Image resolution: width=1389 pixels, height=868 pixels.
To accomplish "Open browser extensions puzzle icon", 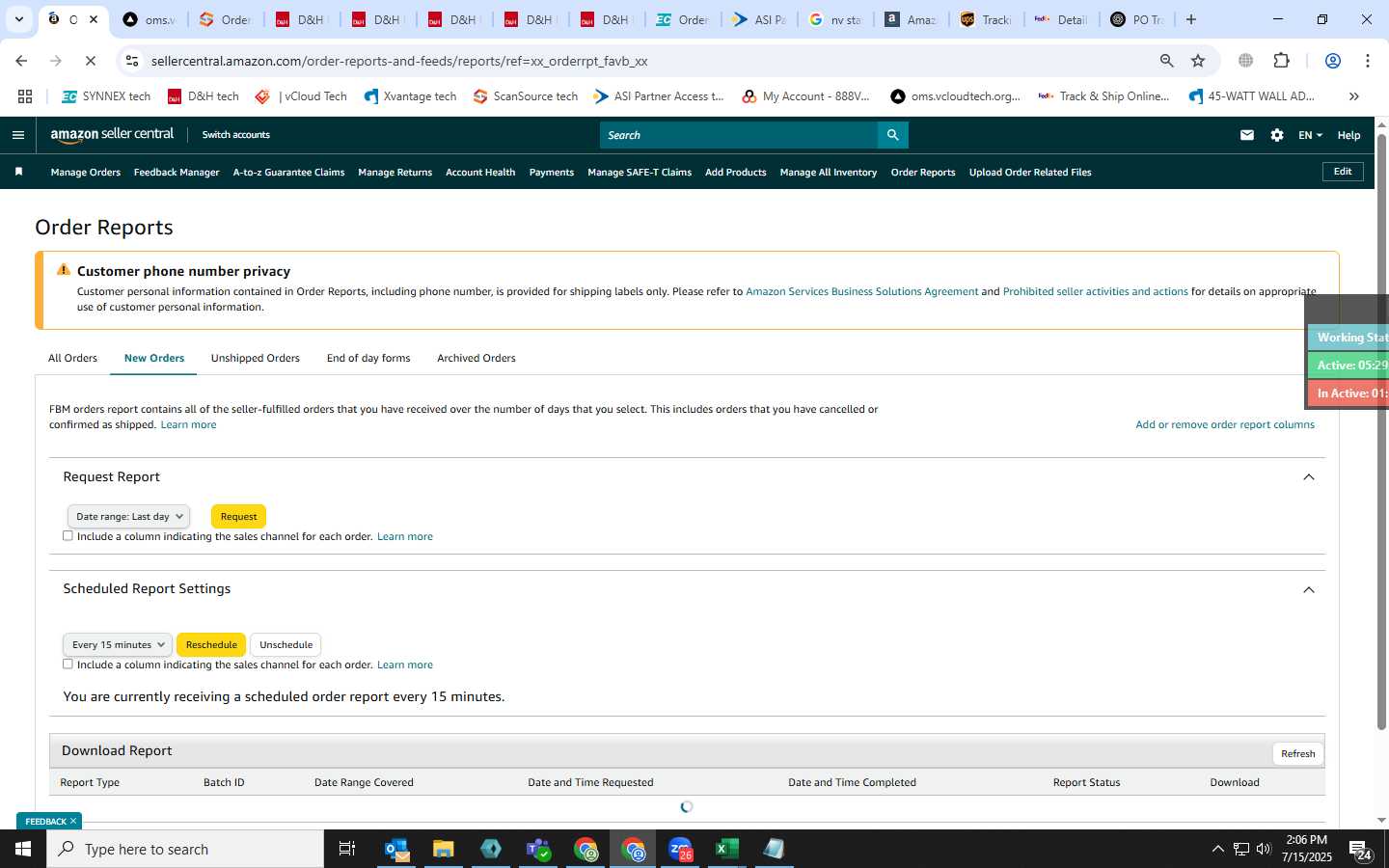I will point(1281,61).
